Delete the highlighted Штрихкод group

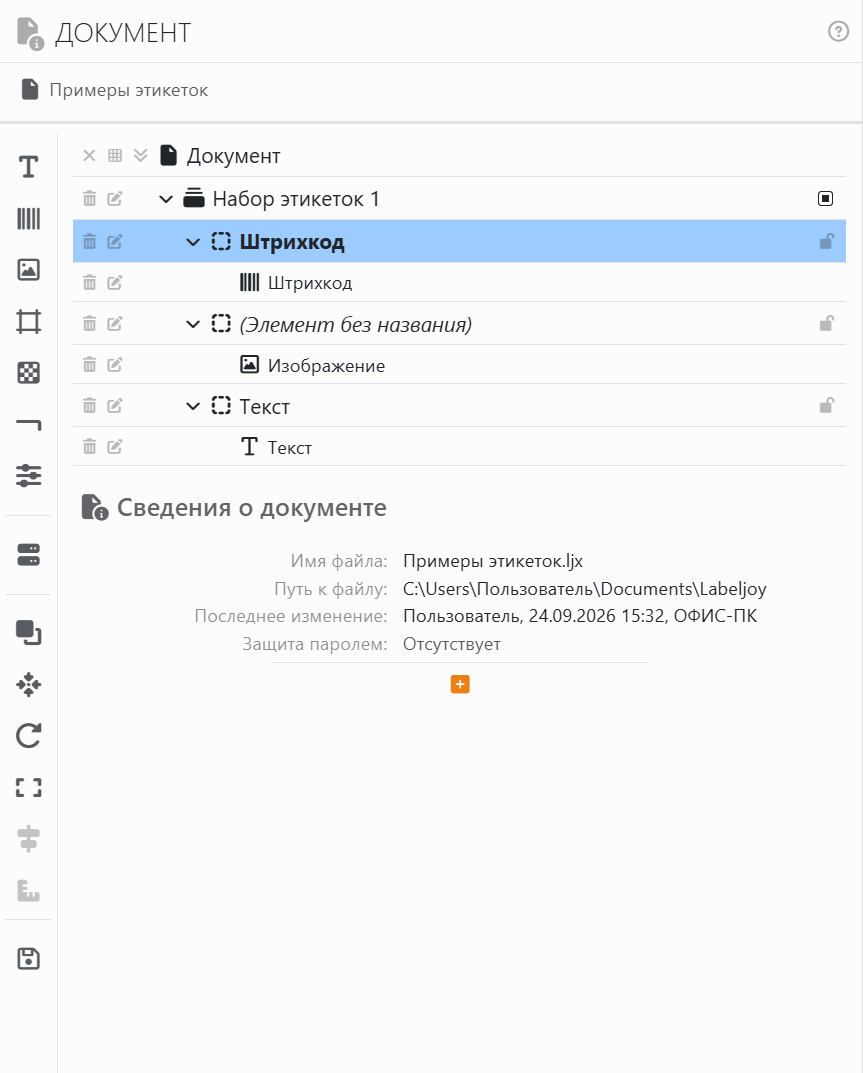coord(89,242)
